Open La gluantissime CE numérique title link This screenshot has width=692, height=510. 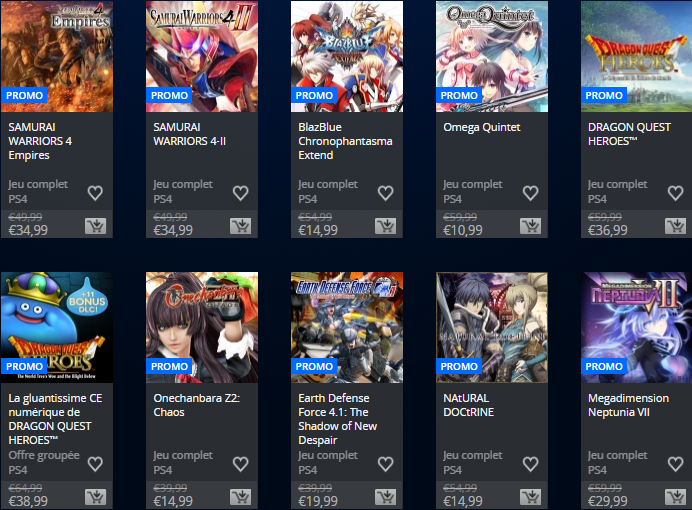pos(55,419)
